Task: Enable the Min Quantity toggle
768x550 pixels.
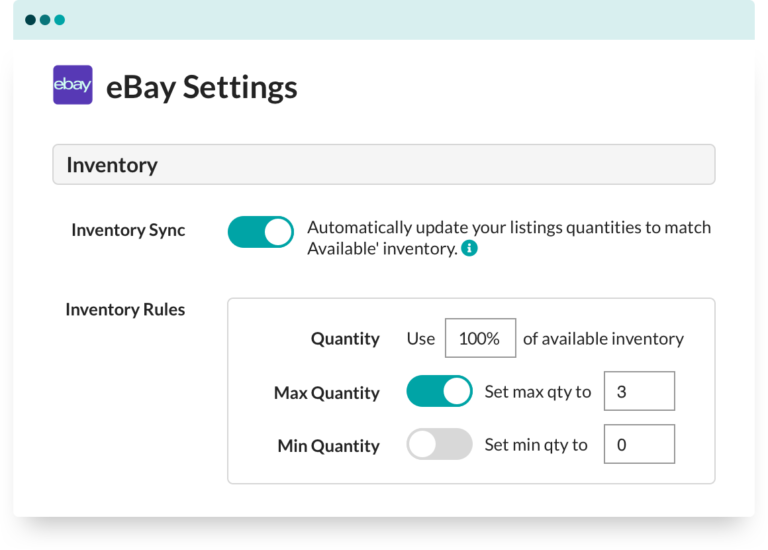Action: pos(439,444)
